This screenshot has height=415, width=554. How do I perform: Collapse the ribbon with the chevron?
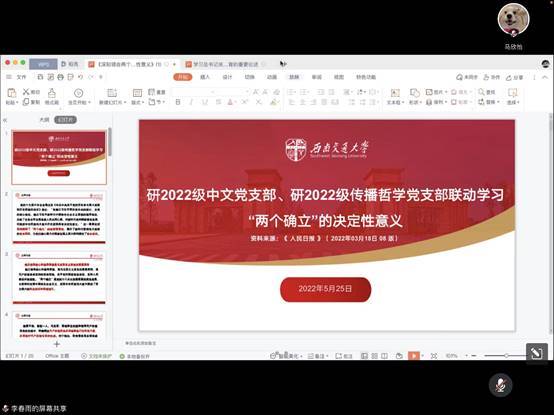pyautogui.click(x=545, y=77)
